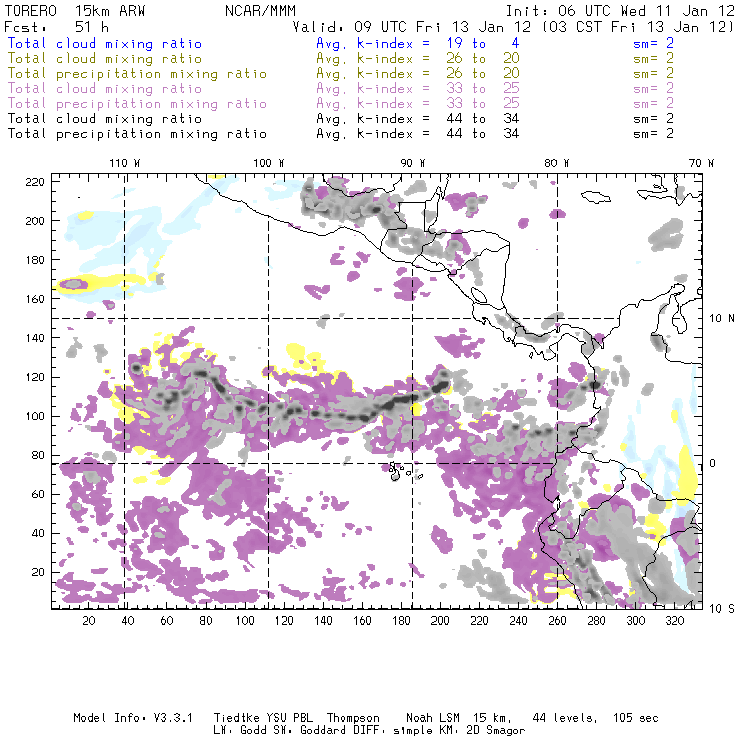Viewport: 740px width, 740px height.
Task: Click the Galapagos Islands outline on map
Action: tap(399, 470)
